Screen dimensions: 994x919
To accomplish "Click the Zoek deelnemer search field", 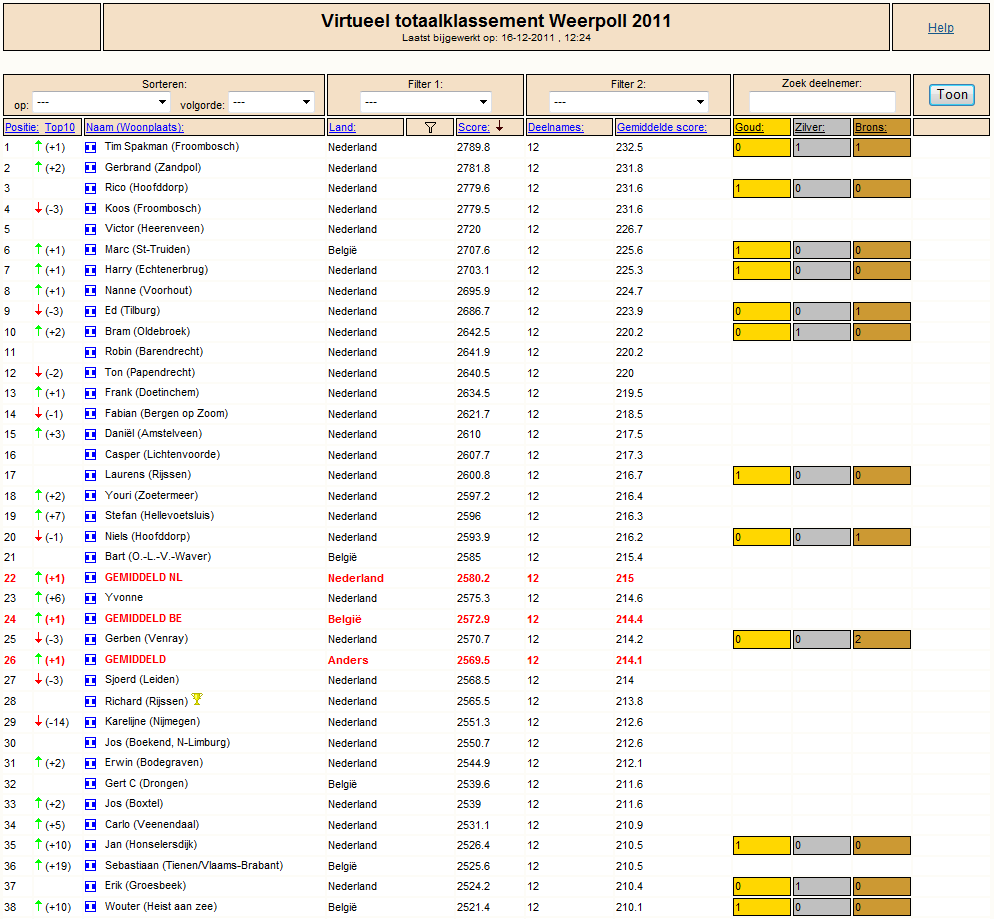I will [822, 101].
